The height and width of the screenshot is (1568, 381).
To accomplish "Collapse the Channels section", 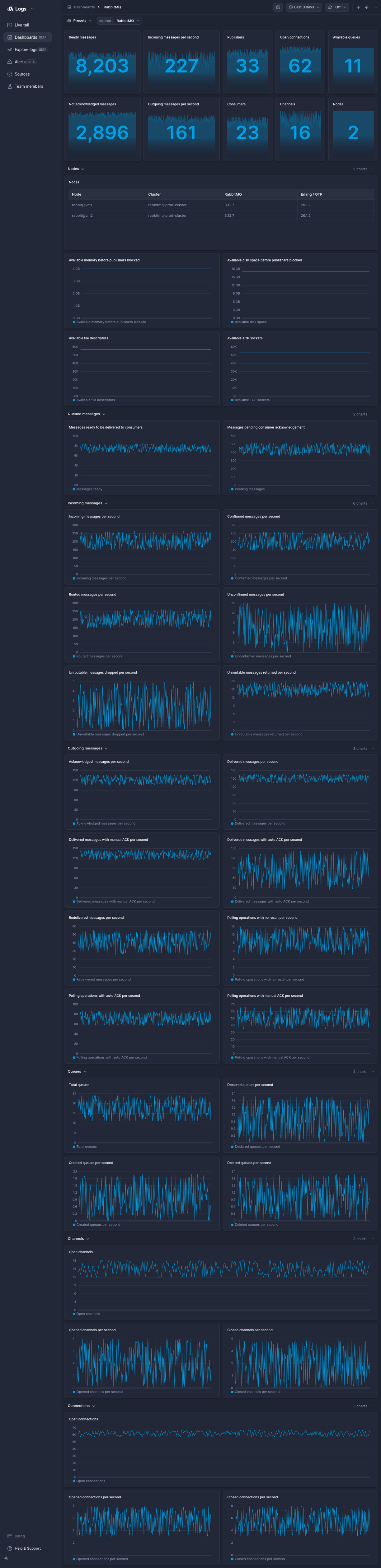I will pyautogui.click(x=79, y=1239).
